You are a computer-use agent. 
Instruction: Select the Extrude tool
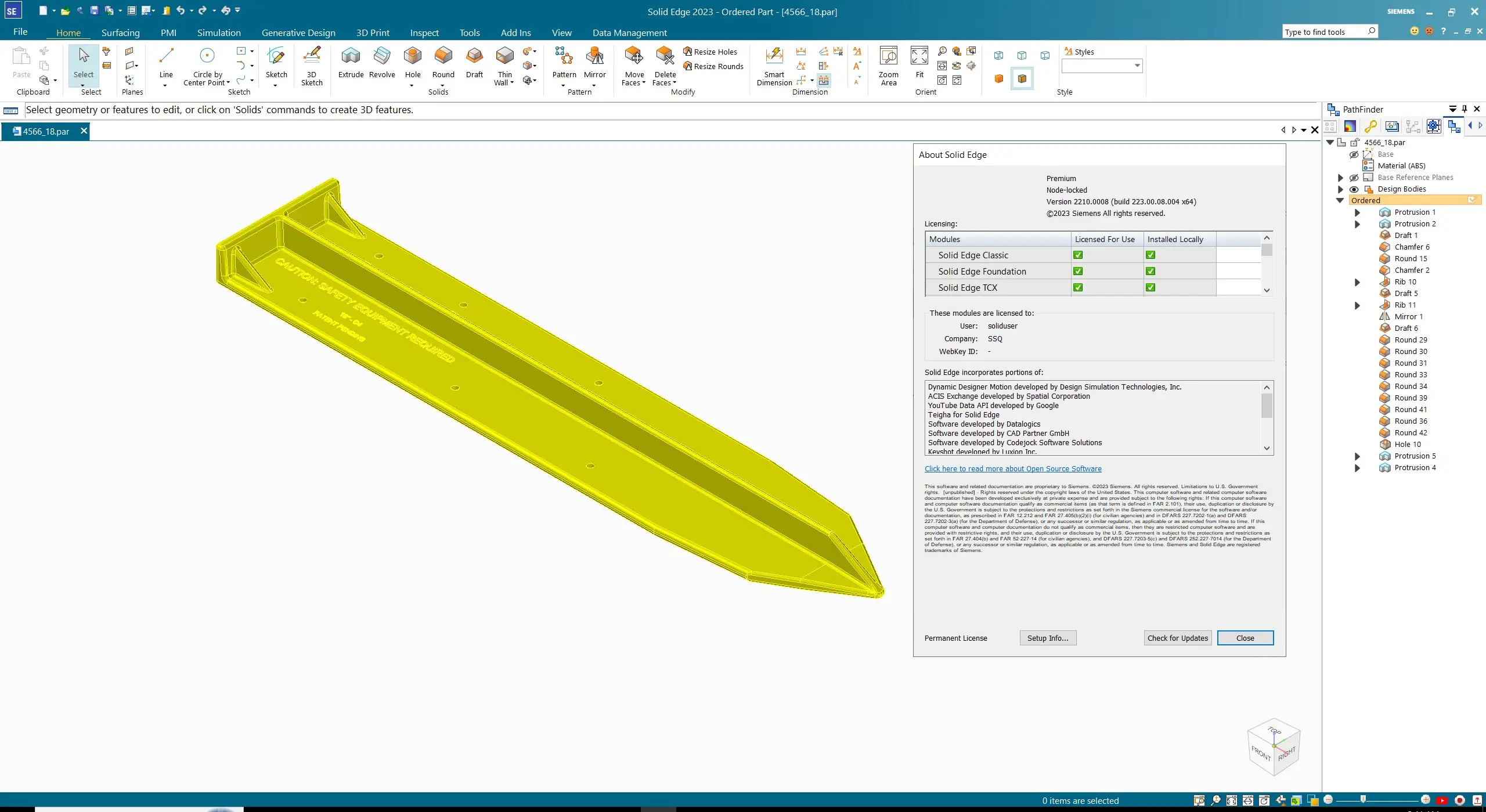351,62
